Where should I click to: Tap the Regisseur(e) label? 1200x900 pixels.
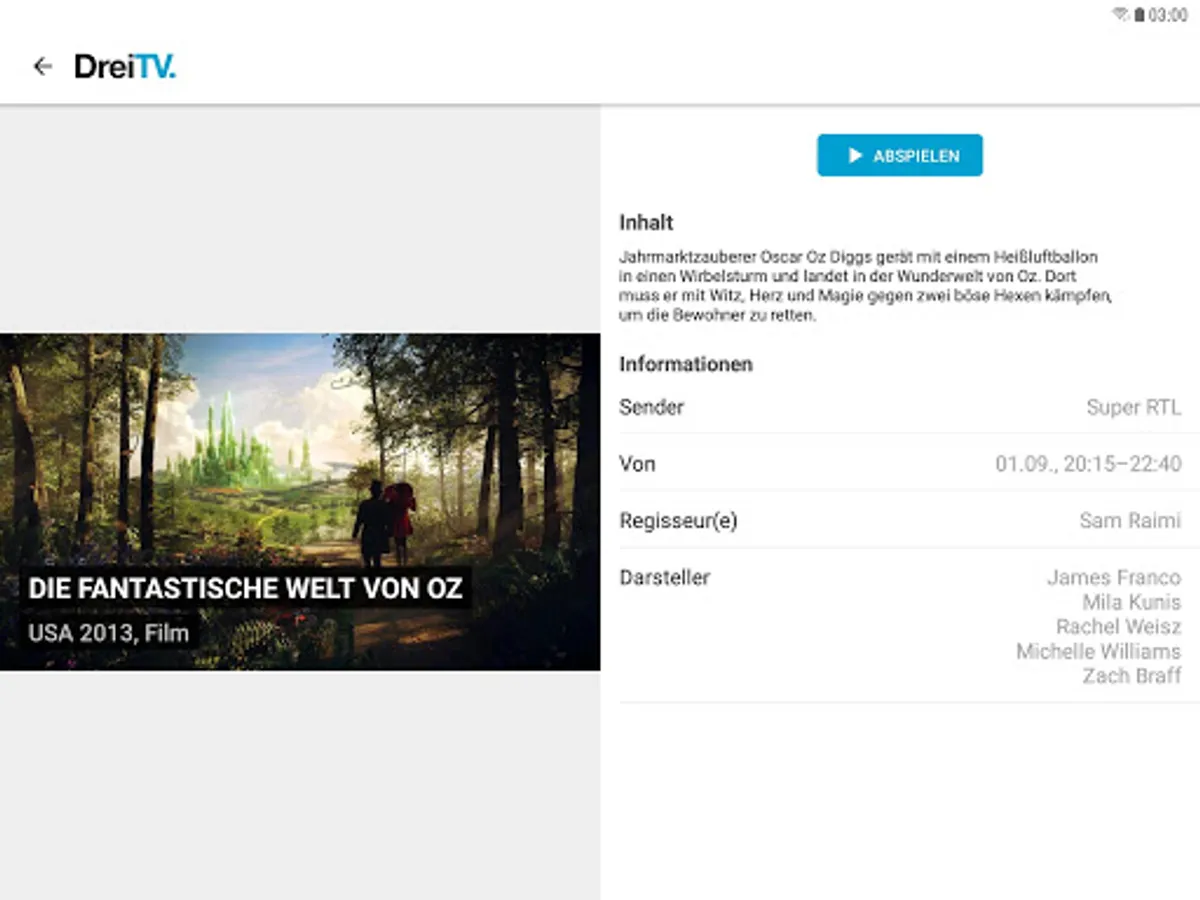678,521
